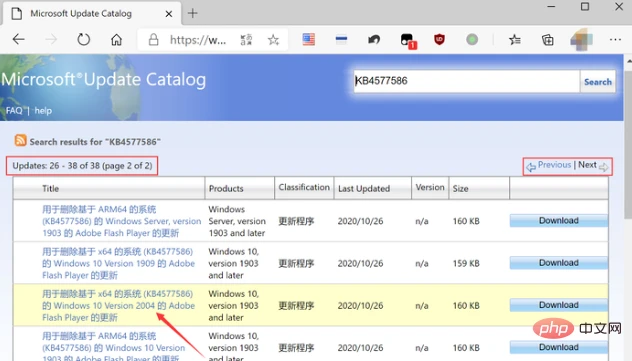Select the Microsoft Update Catalog tab

[x=92, y=13]
